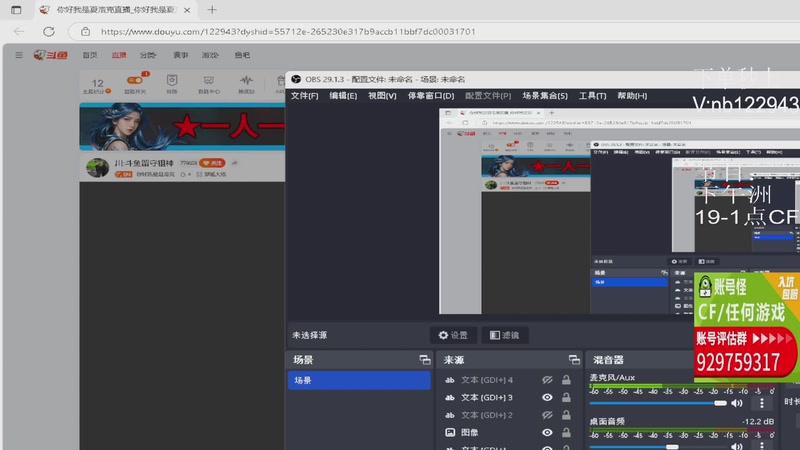800x450 pixels.
Task: Select the 场景 scene item
Action: pyautogui.click(x=359, y=380)
